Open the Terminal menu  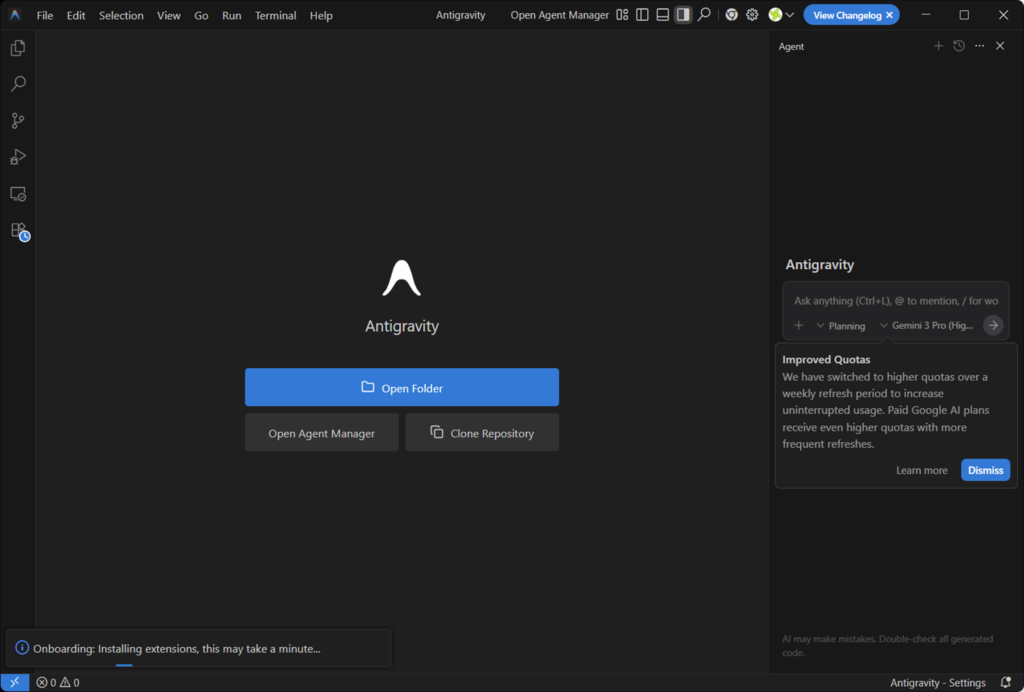(275, 16)
